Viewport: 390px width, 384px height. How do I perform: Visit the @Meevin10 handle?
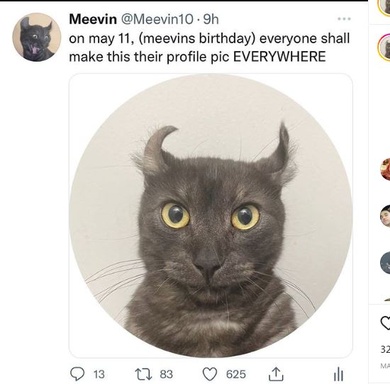pos(157,19)
